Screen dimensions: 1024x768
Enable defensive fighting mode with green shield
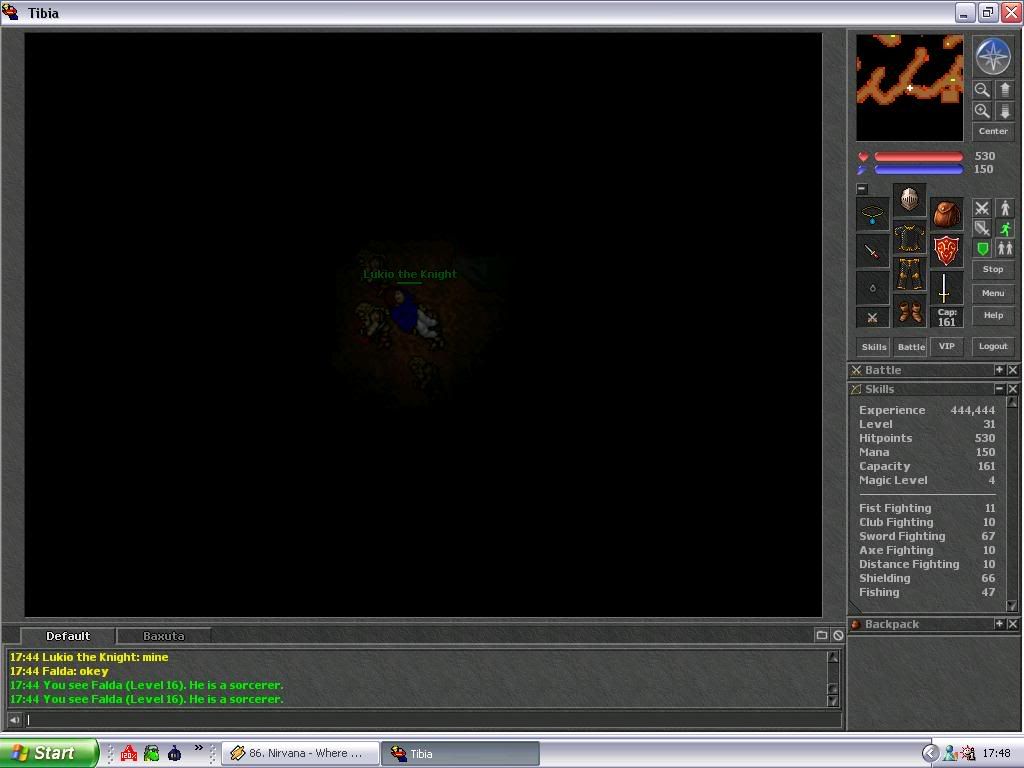[x=982, y=248]
